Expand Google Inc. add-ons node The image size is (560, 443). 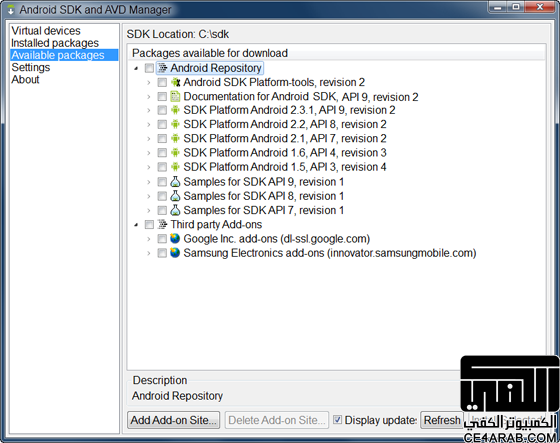click(x=149, y=239)
